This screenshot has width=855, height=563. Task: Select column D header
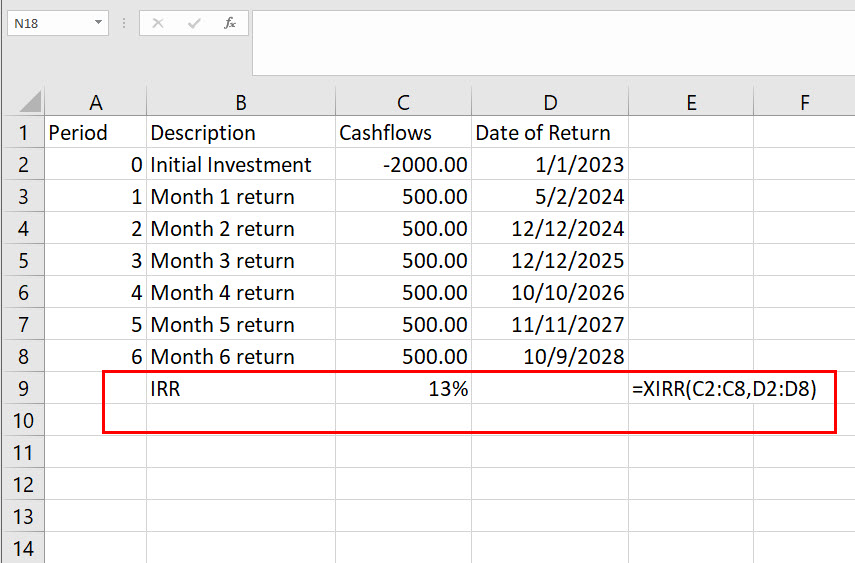(x=550, y=102)
